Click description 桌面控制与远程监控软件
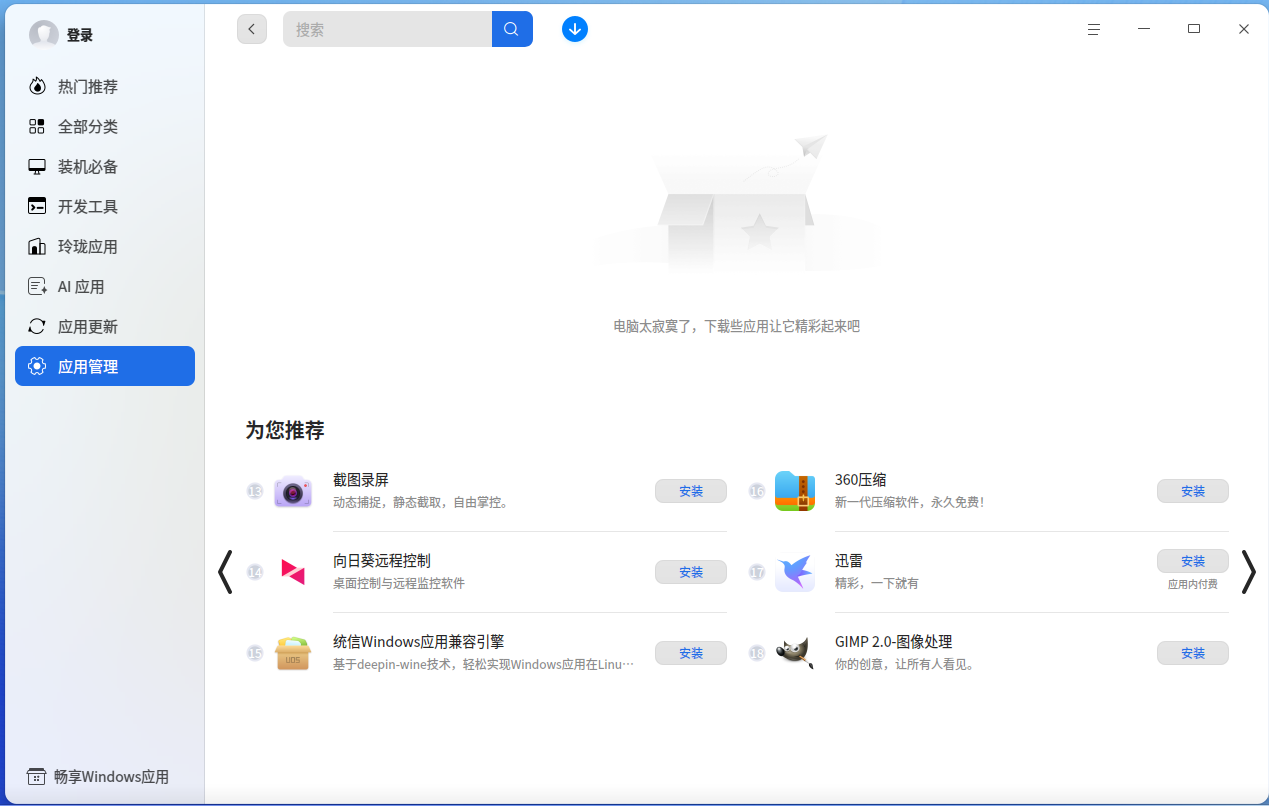This screenshot has width=1269, height=806. 399,583
